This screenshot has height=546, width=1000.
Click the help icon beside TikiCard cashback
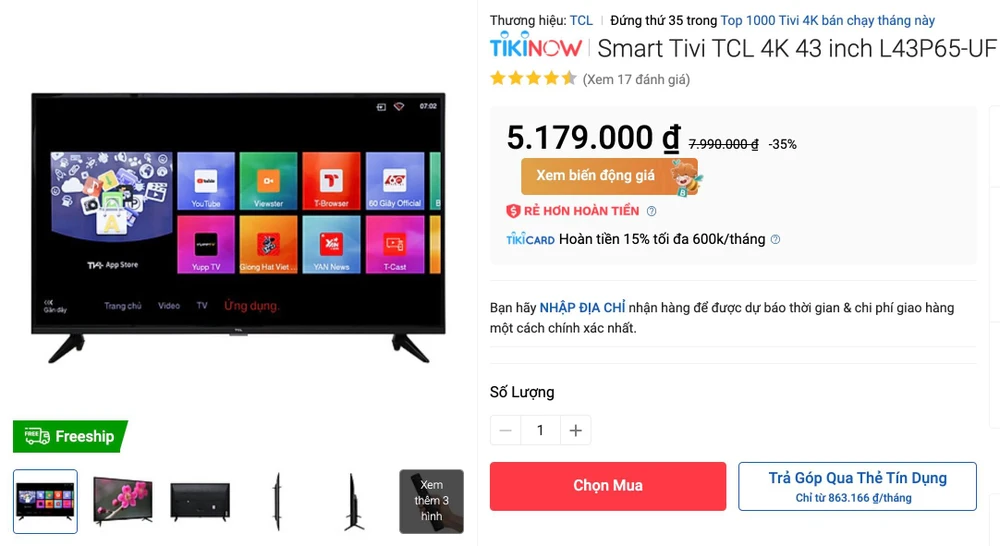(x=776, y=239)
